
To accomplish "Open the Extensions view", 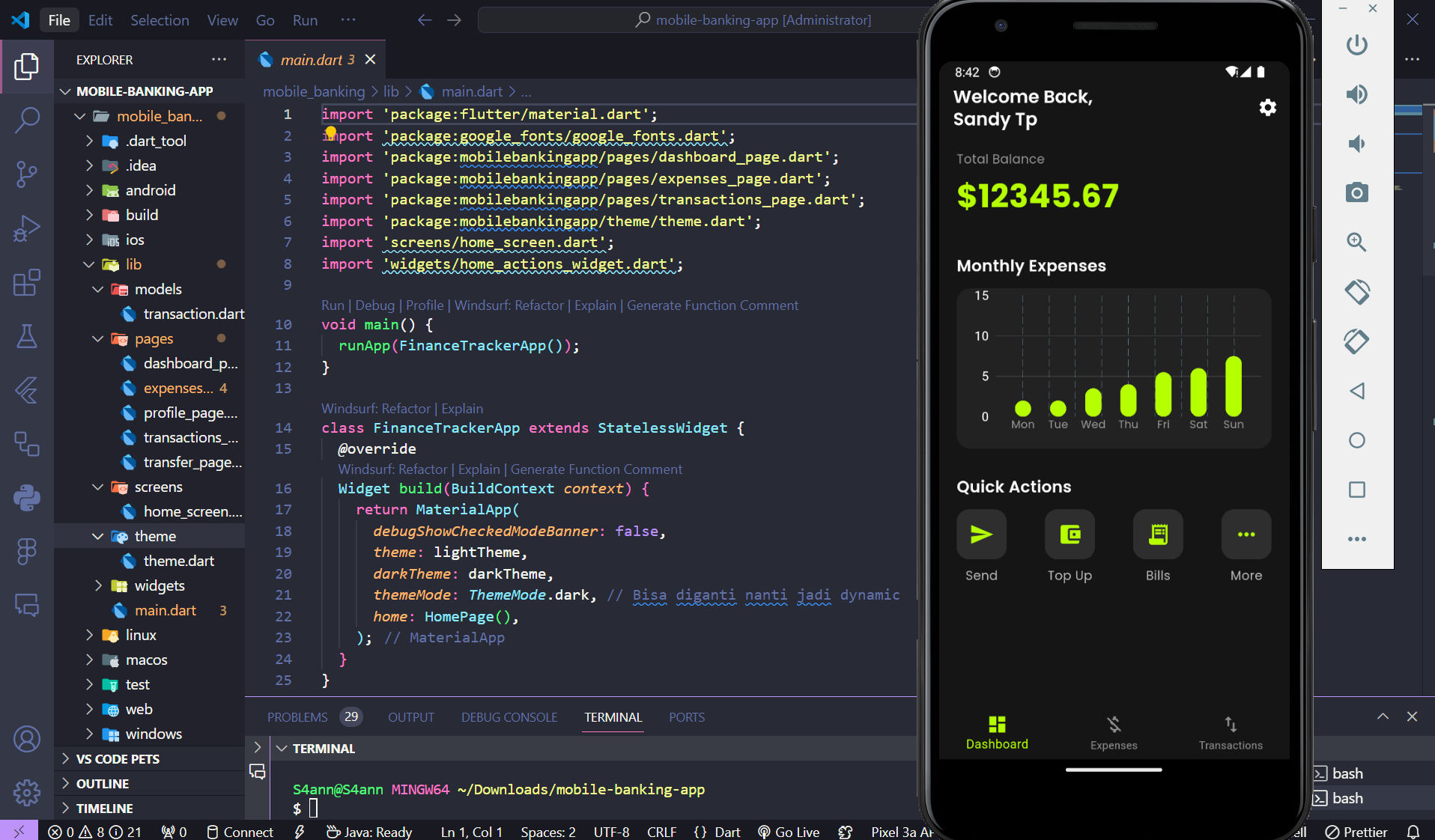I will click(x=27, y=282).
